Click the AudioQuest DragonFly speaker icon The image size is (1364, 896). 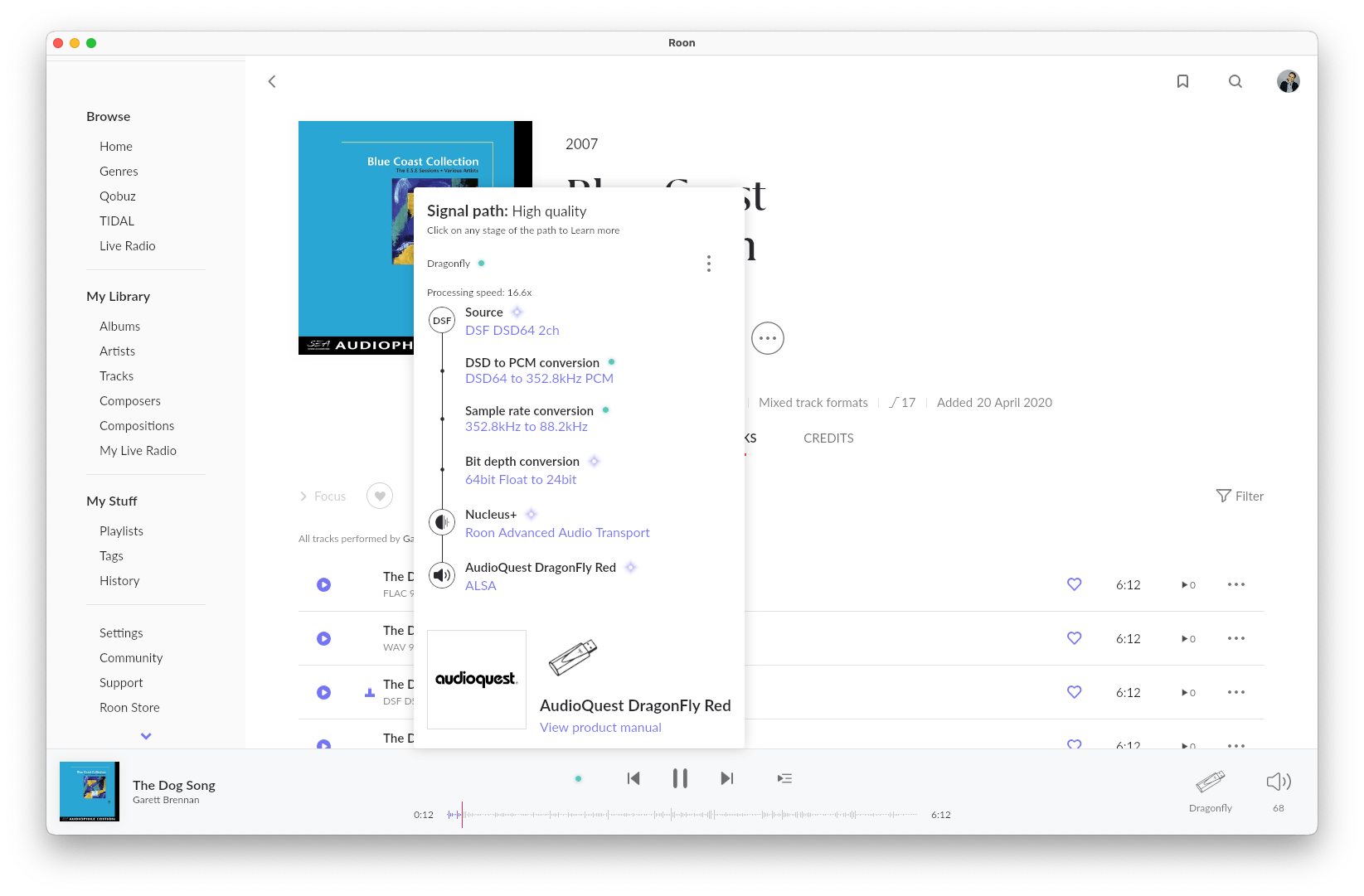click(x=442, y=575)
